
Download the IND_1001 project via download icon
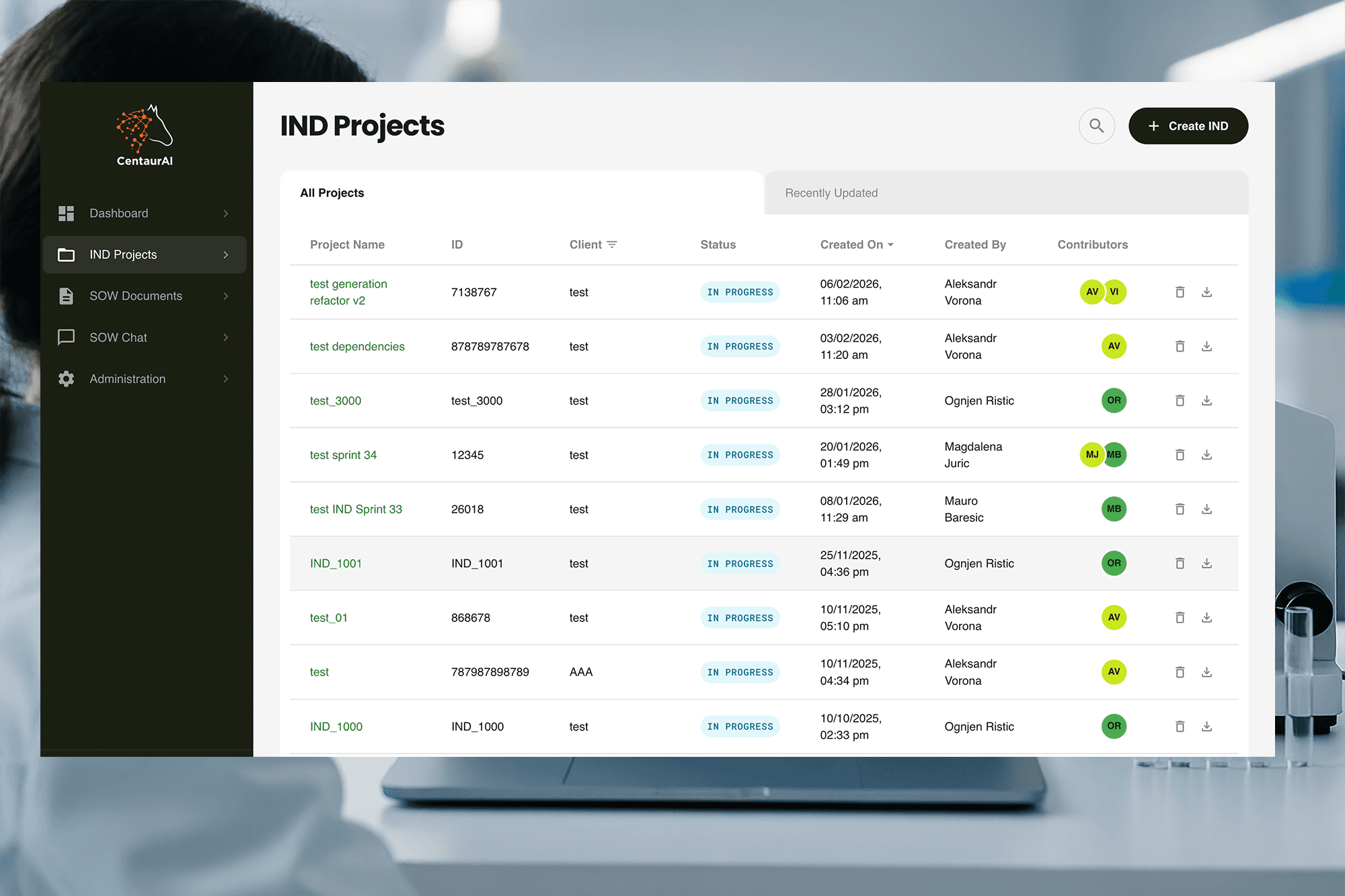click(1206, 563)
